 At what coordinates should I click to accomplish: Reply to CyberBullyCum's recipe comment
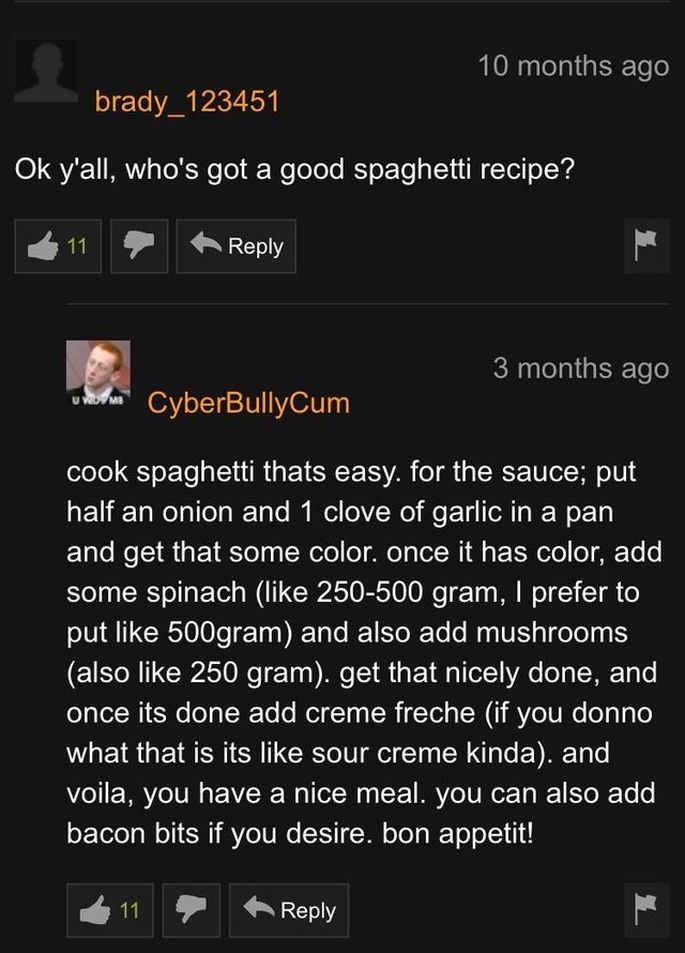click(289, 910)
